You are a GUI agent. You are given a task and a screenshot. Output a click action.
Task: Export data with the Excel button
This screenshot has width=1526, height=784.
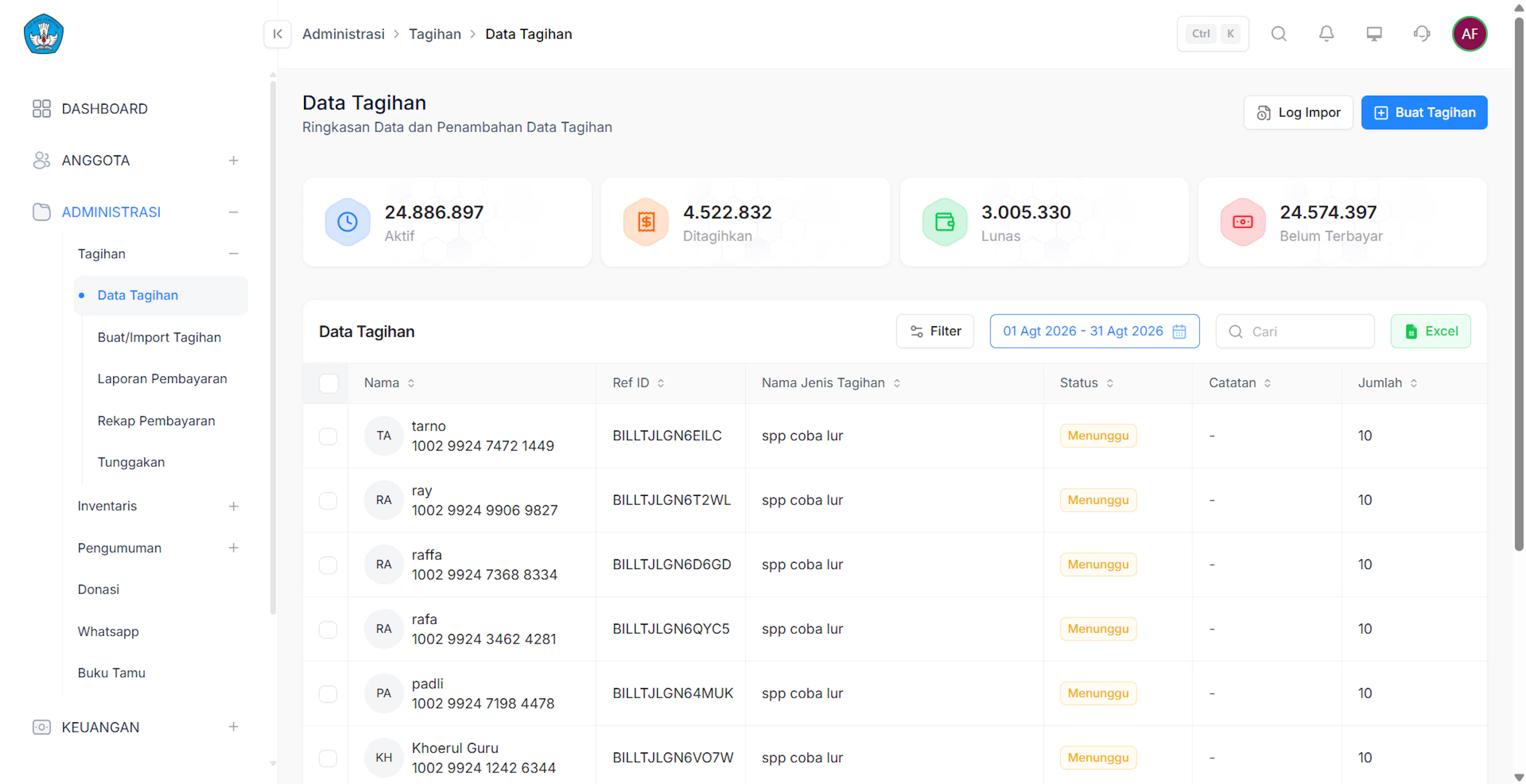[x=1430, y=331]
